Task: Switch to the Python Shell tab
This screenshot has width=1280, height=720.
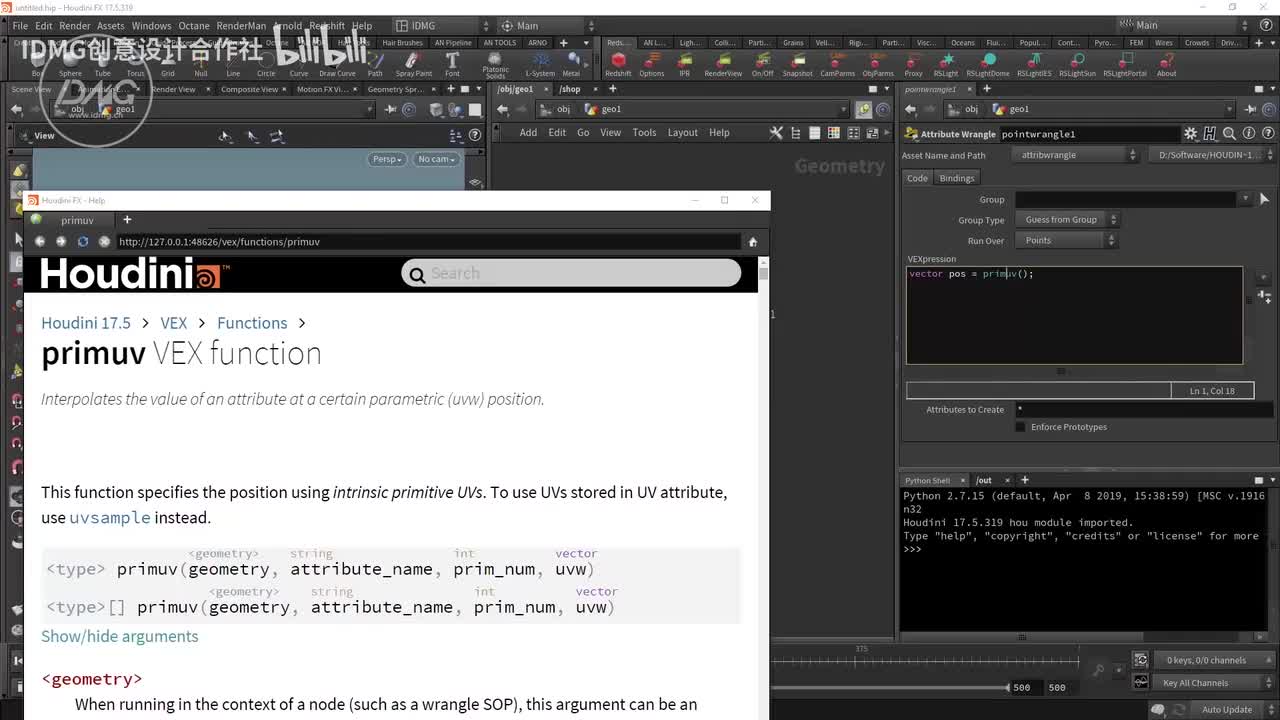Action: (x=927, y=480)
